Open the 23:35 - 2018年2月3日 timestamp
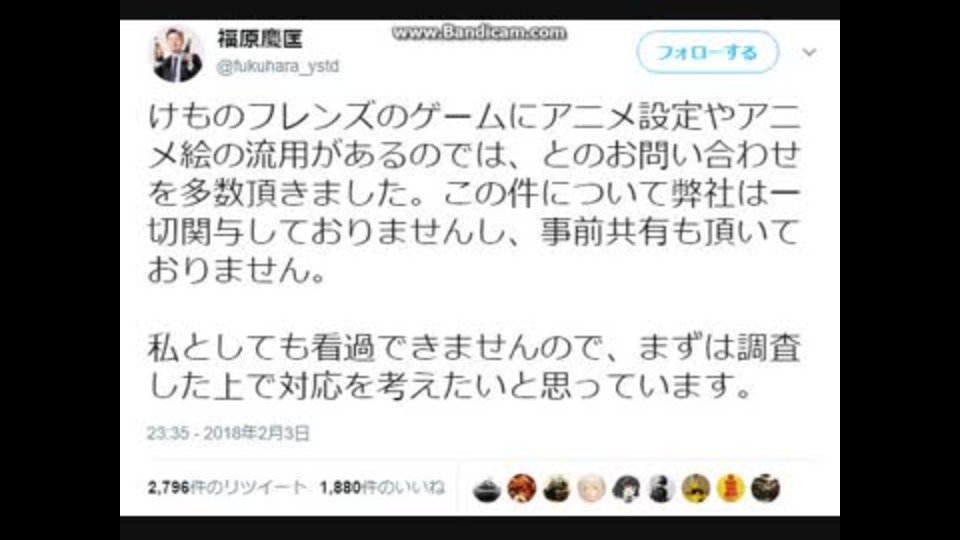The height and width of the screenshot is (540, 960). (x=228, y=433)
